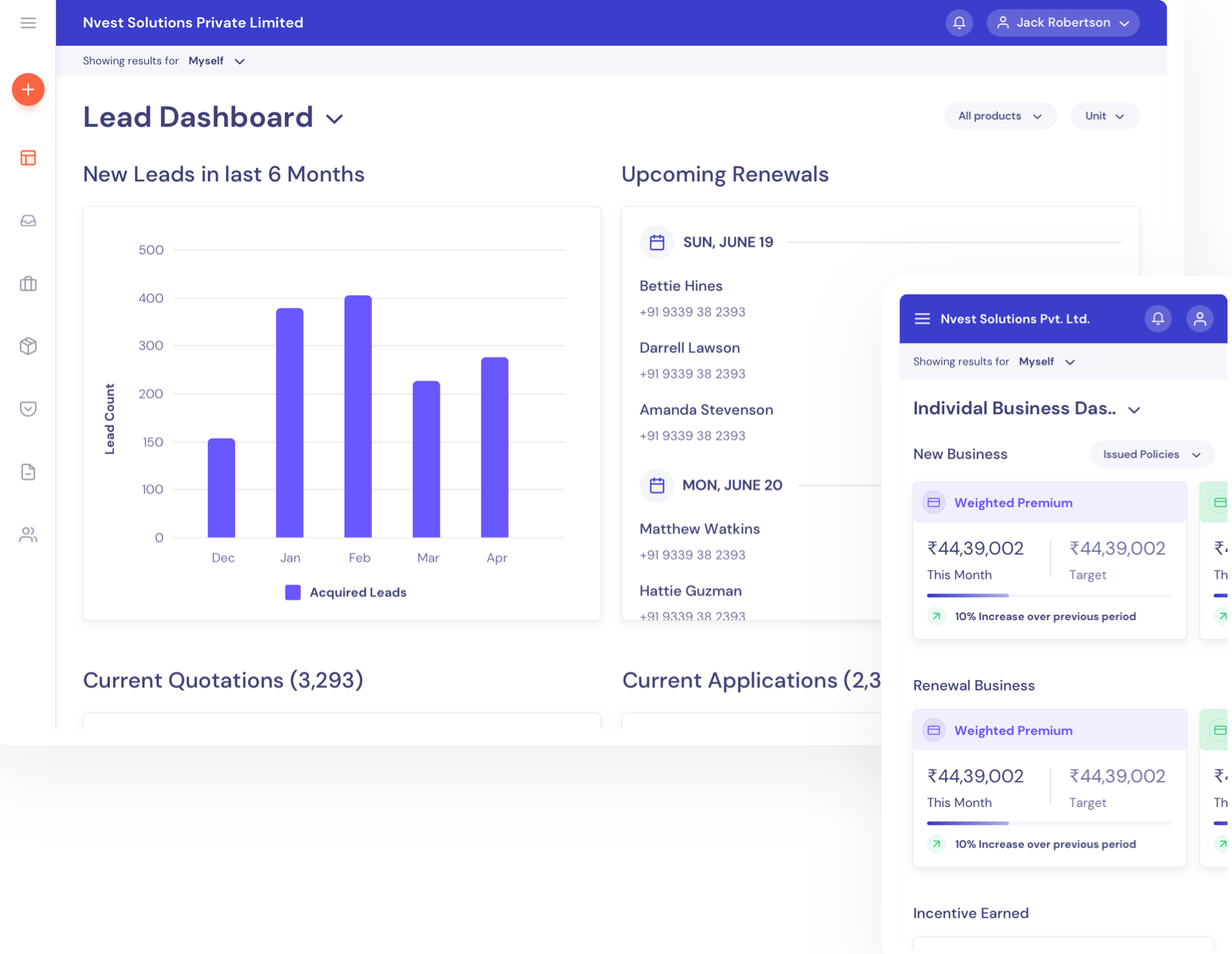
Task: Expand the Lead Dashboard title dropdown
Action: pyautogui.click(x=334, y=119)
